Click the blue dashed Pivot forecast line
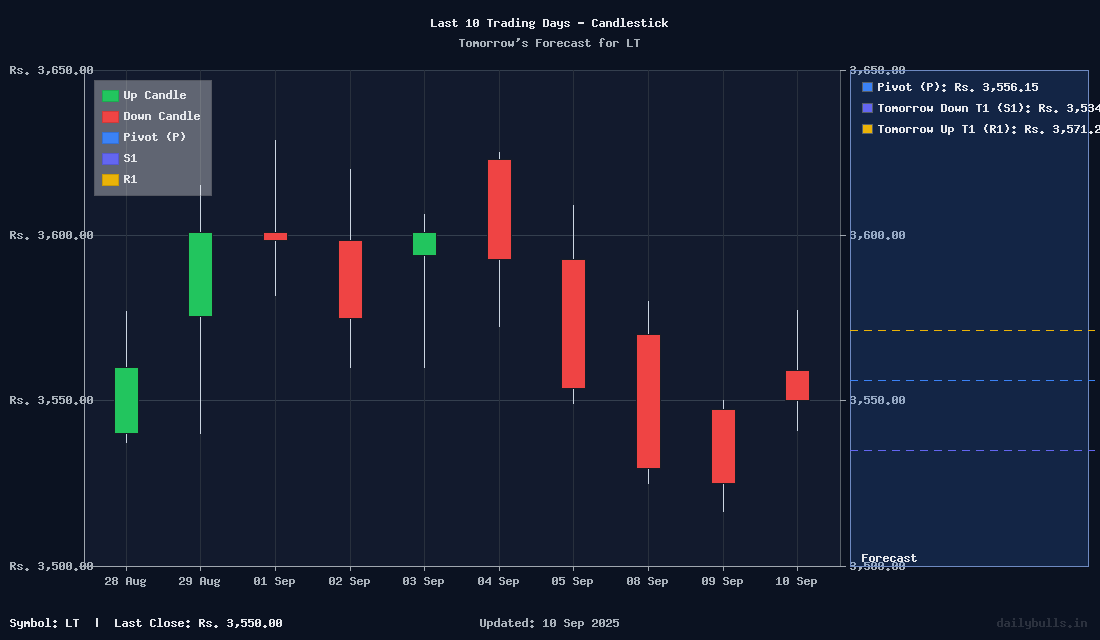 point(972,380)
